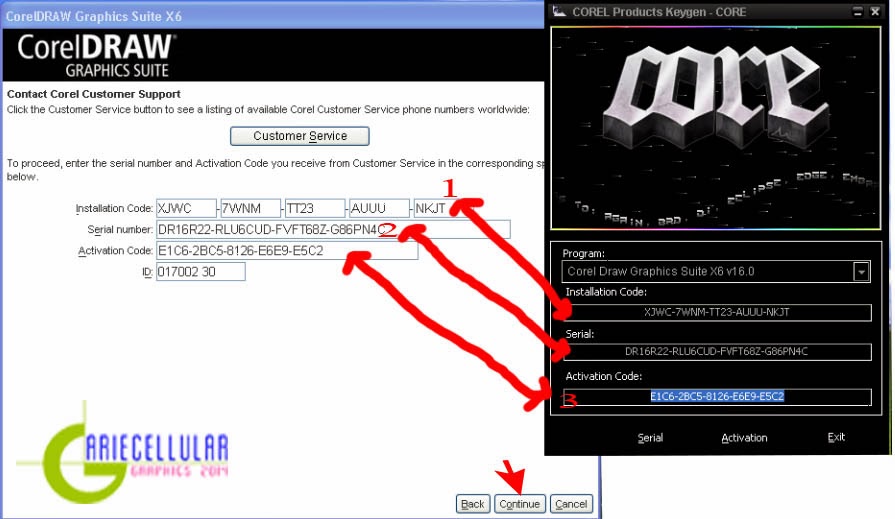Click Continue in the CorelDRAW activation dialog

pos(519,504)
